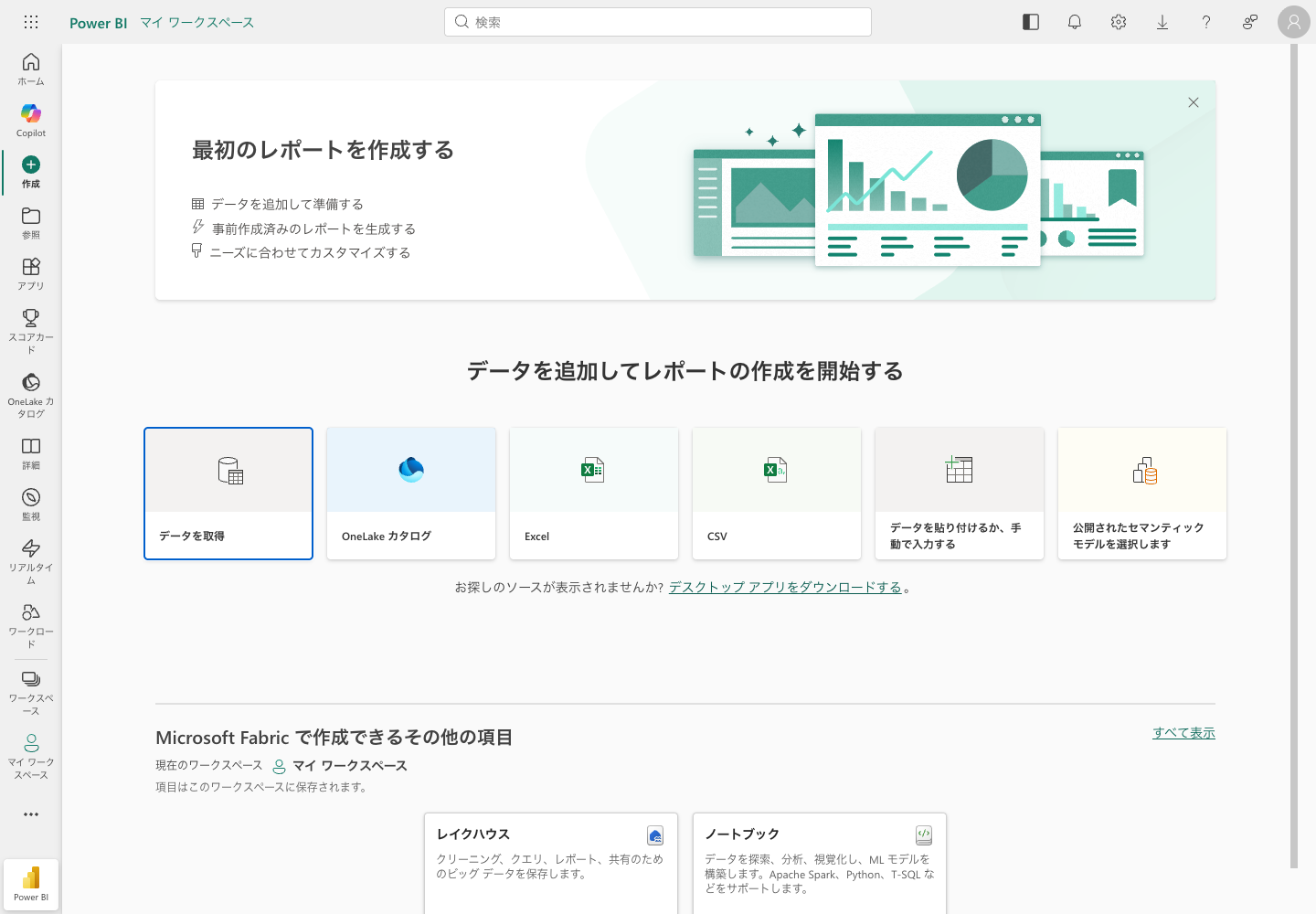Click デスクトップ アプリをダウンロードする link
Viewport: 1316px width, 914px height.
pyautogui.click(x=785, y=587)
